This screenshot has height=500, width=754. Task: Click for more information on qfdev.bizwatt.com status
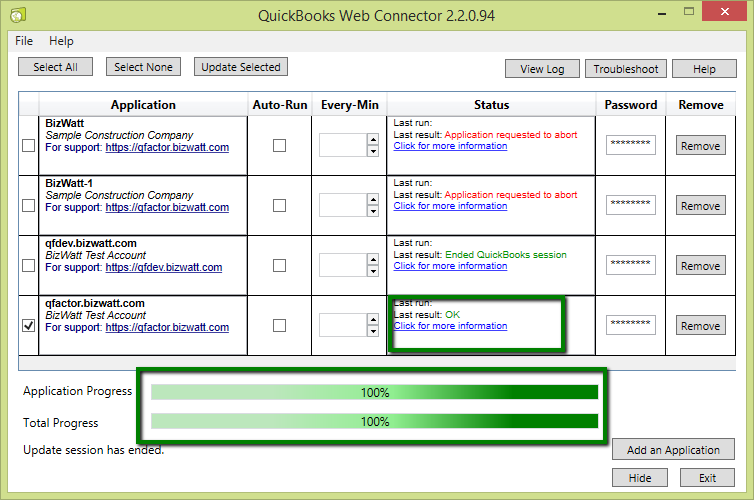pyautogui.click(x=450, y=266)
